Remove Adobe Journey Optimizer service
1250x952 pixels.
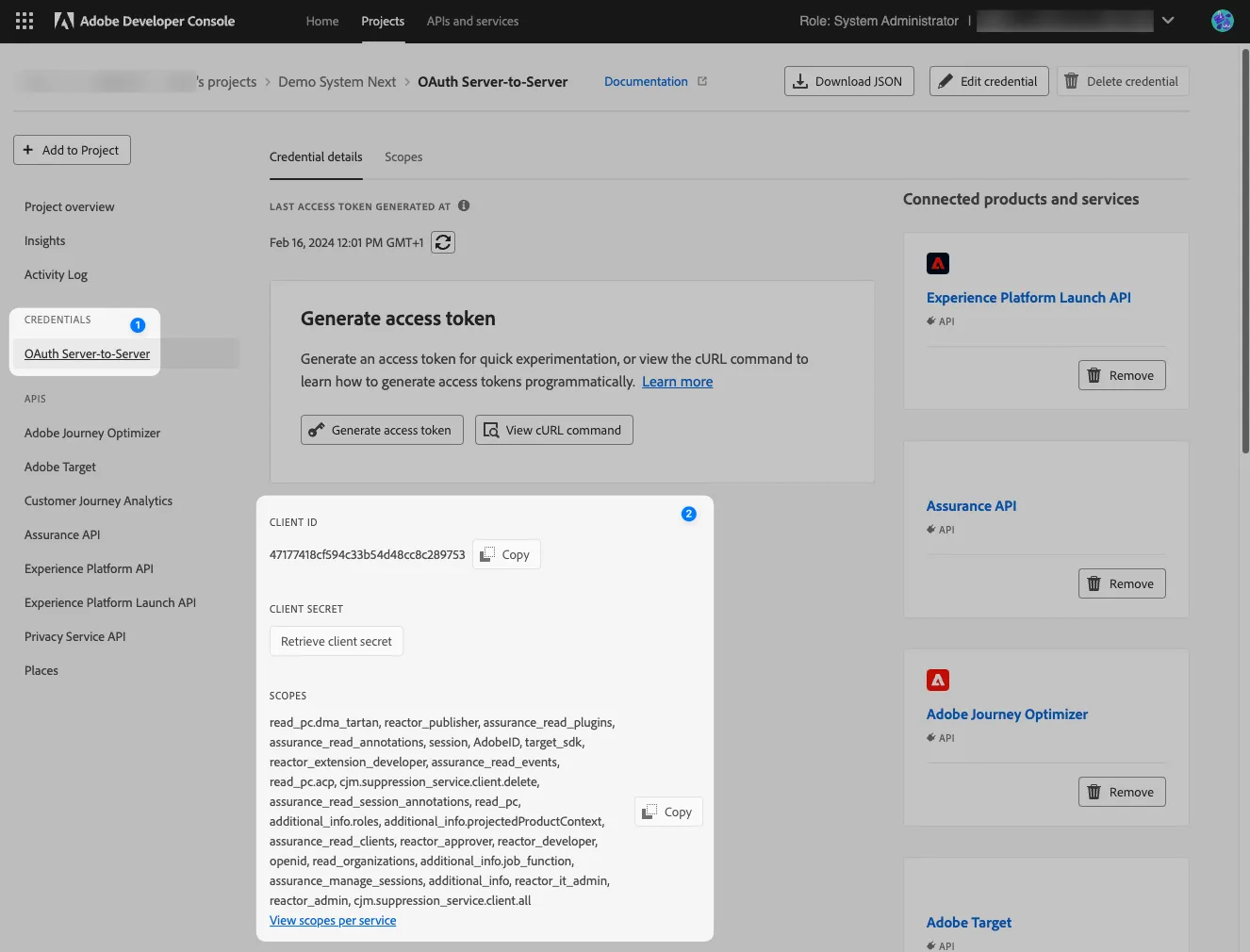tap(1122, 792)
